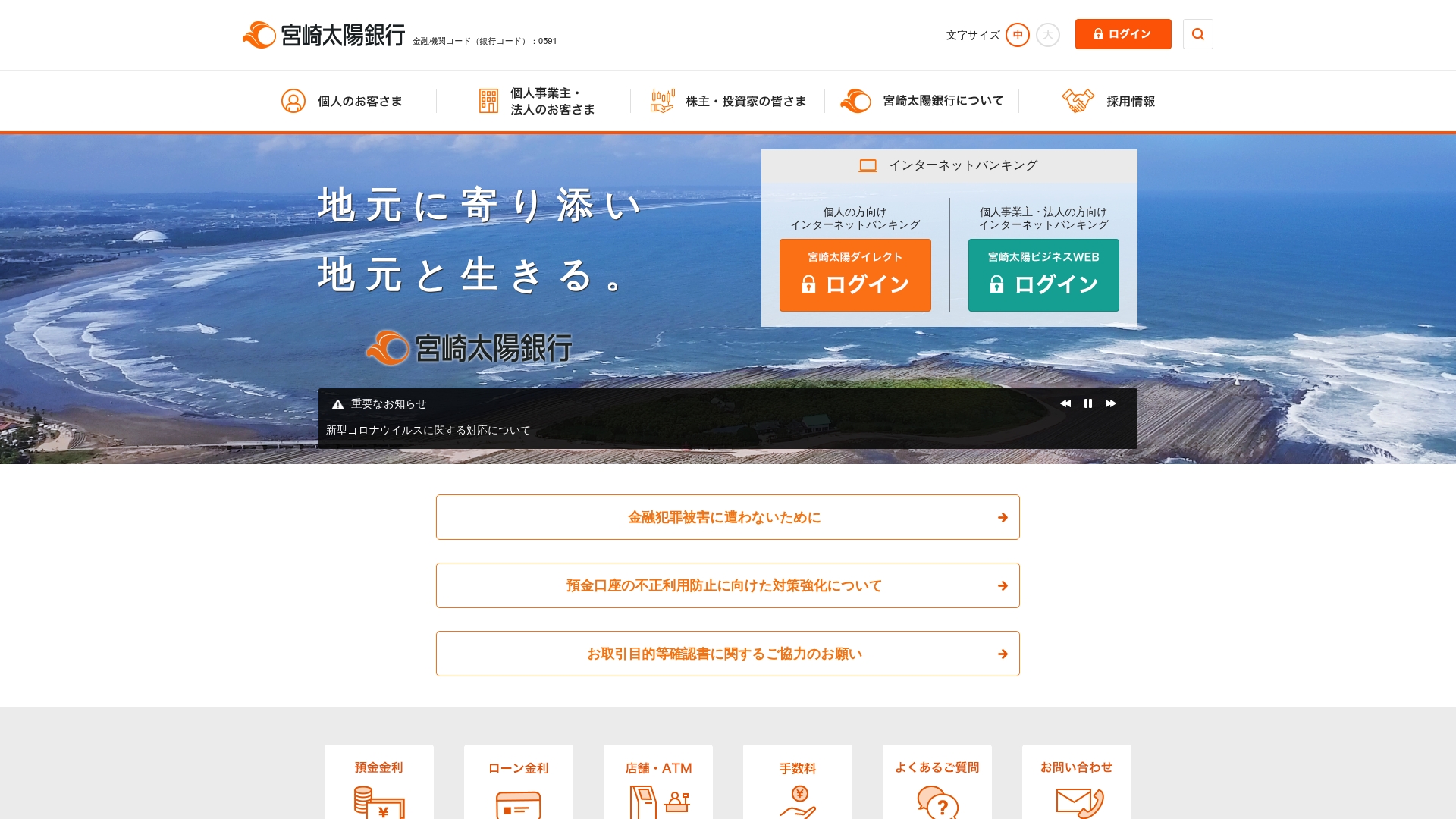Open the お問い合わせ card
The height and width of the screenshot is (819, 1456).
coord(1077,782)
